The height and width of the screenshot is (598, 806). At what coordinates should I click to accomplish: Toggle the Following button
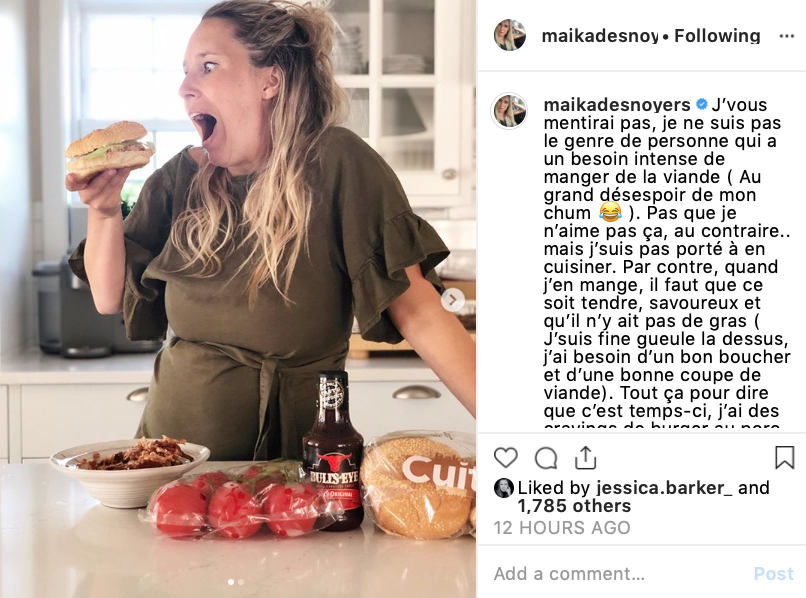[717, 36]
